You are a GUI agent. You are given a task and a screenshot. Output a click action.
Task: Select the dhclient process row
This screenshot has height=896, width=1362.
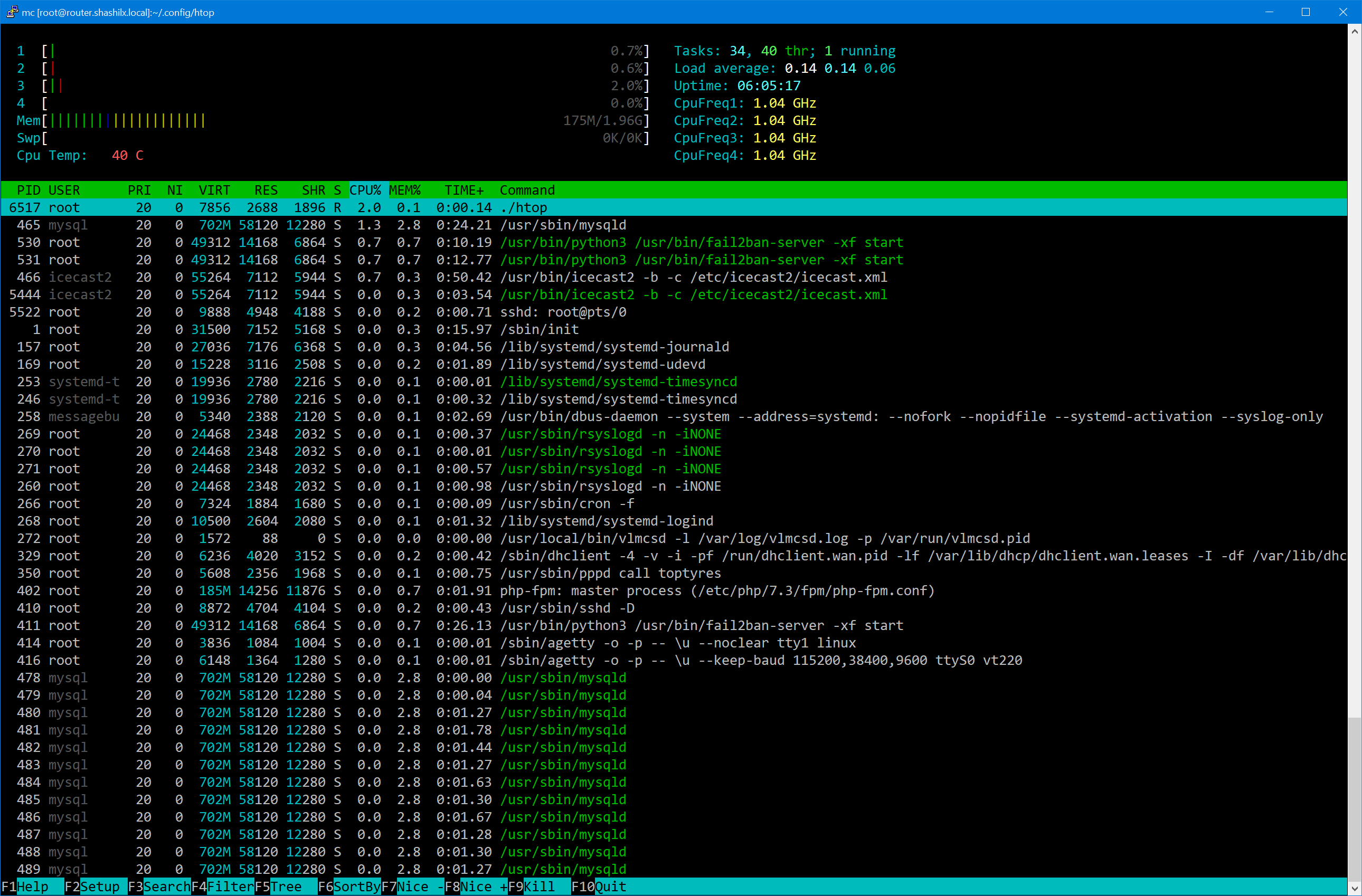pyautogui.click(x=674, y=556)
